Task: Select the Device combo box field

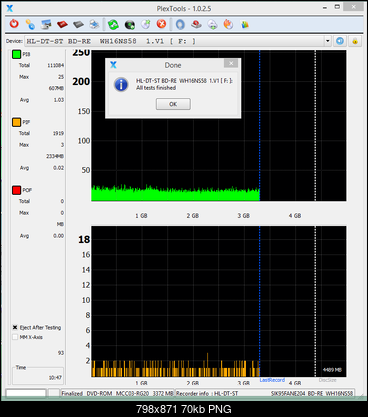Action: tap(178, 41)
